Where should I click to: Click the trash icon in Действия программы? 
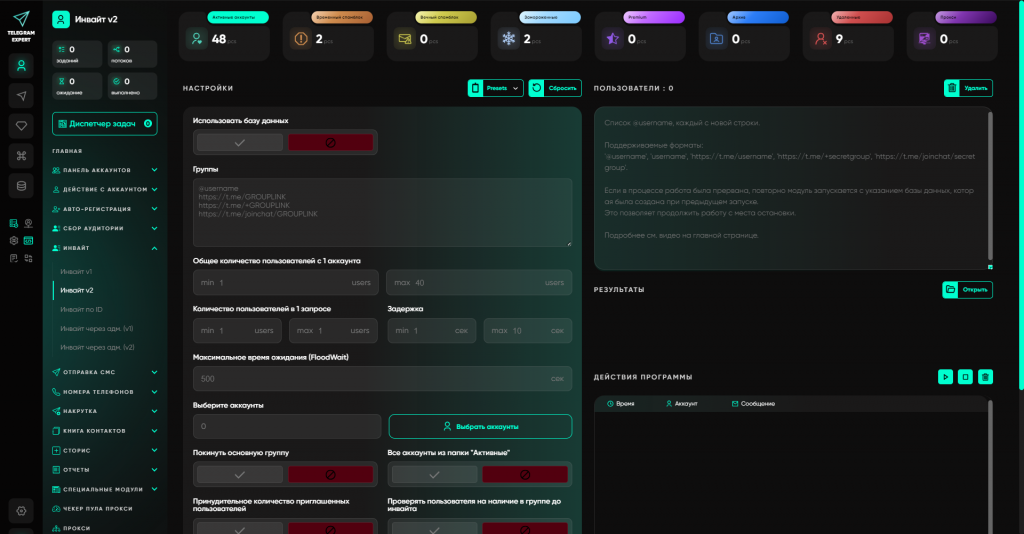coord(985,377)
